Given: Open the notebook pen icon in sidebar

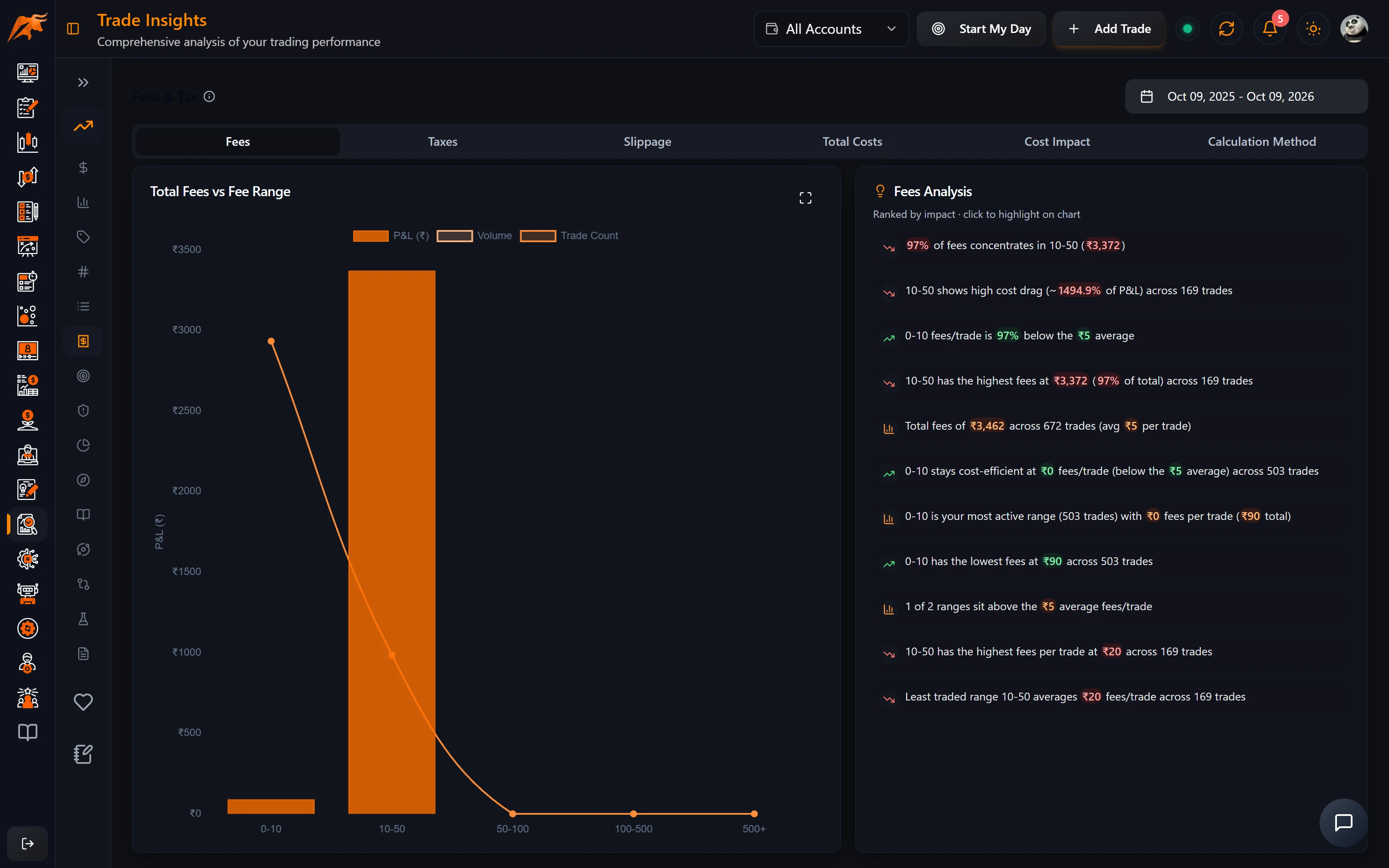Looking at the screenshot, I should click(x=83, y=754).
